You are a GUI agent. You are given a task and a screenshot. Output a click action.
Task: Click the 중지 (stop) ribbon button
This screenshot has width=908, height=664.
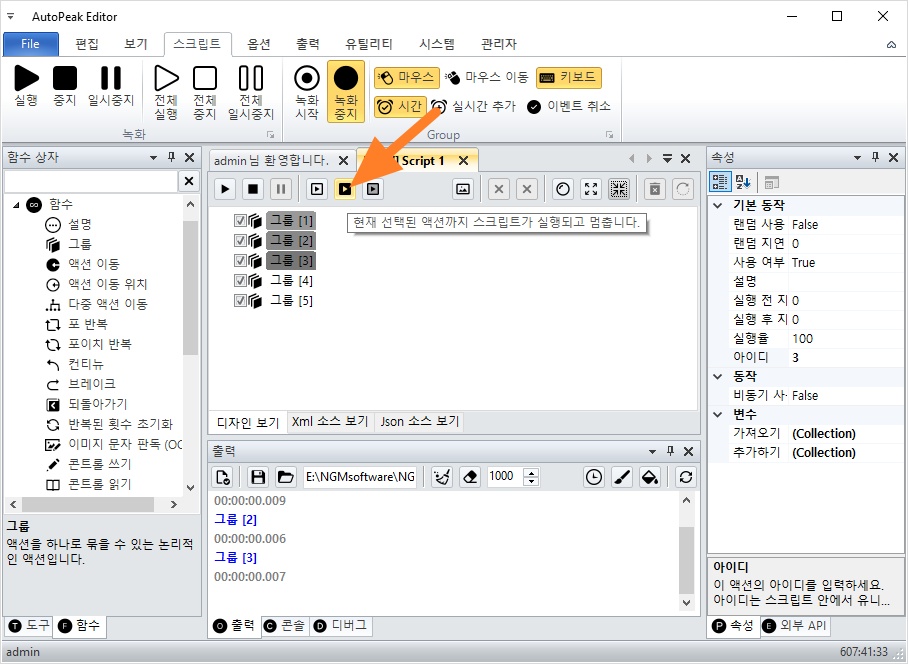pyautogui.click(x=65, y=86)
